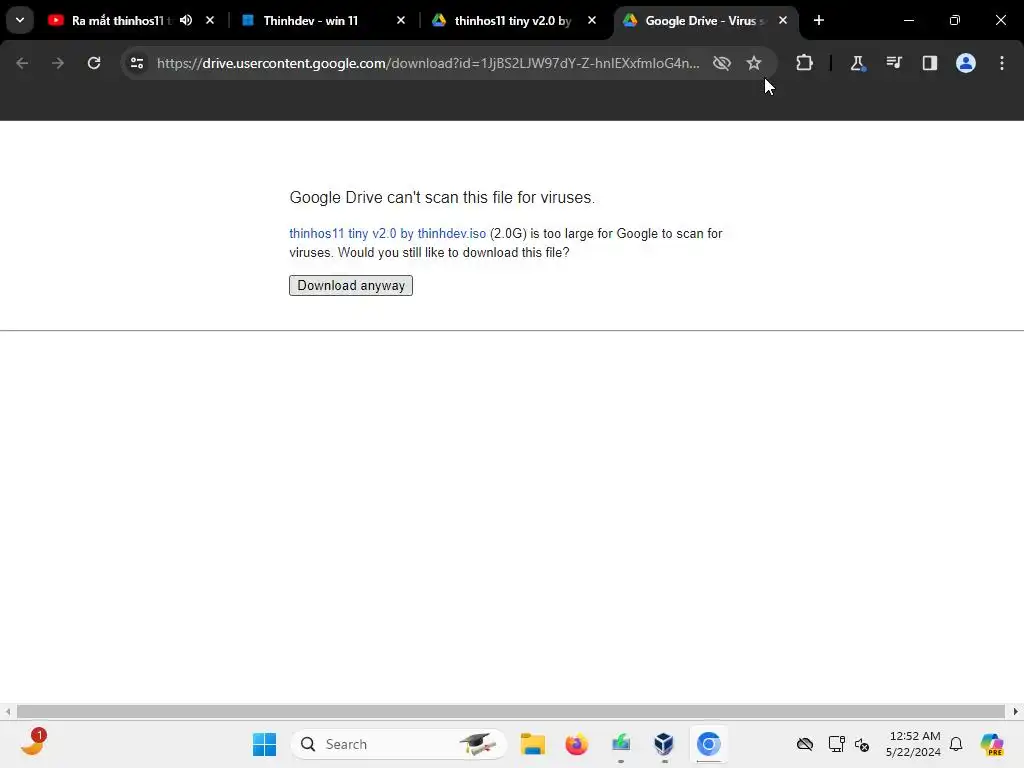The width and height of the screenshot is (1024, 768).
Task: Switch to the YouTube 'Ra mắt thinhos11' tab
Action: click(121, 20)
